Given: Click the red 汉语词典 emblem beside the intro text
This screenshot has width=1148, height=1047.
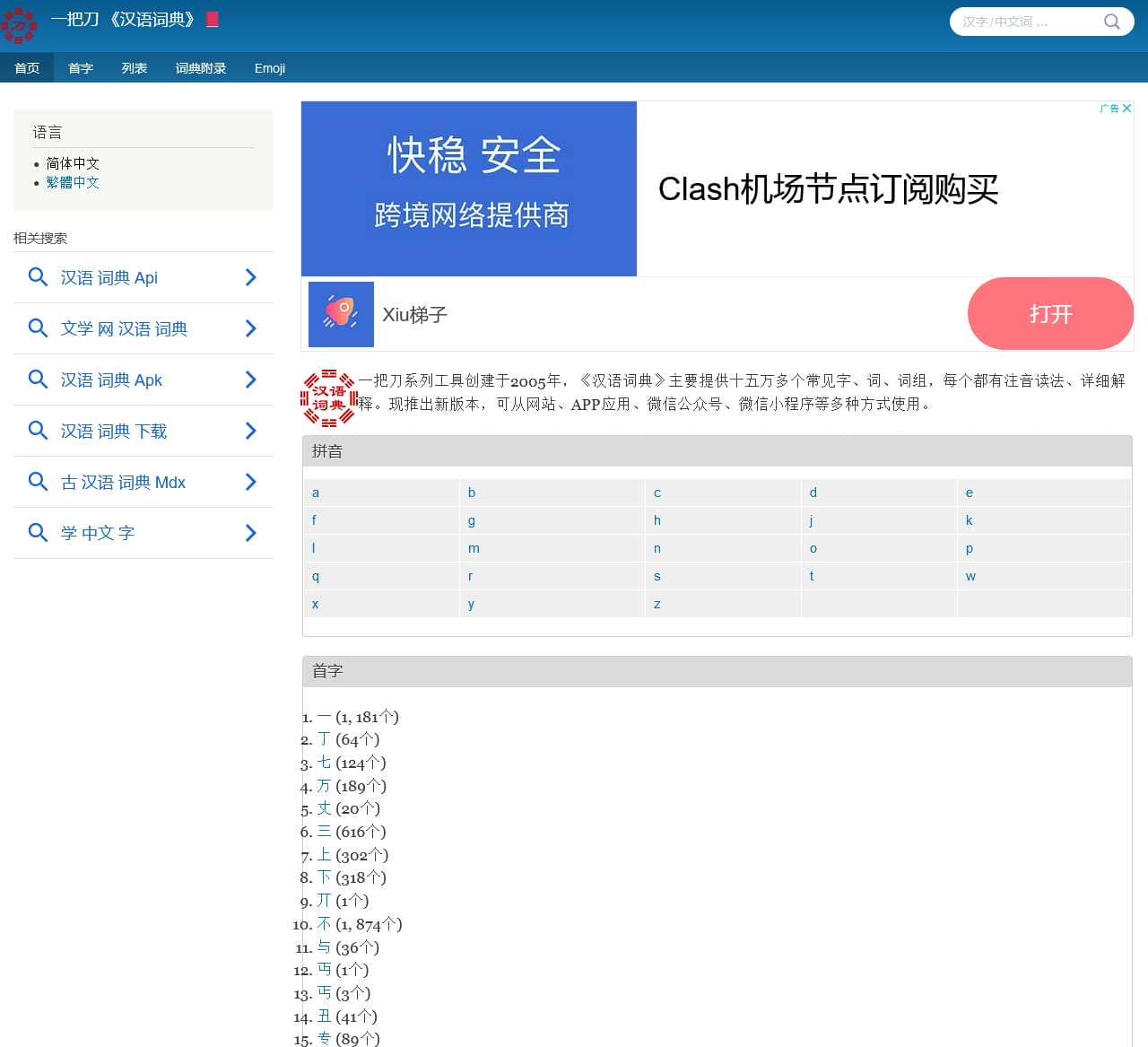Looking at the screenshot, I should pos(328,397).
